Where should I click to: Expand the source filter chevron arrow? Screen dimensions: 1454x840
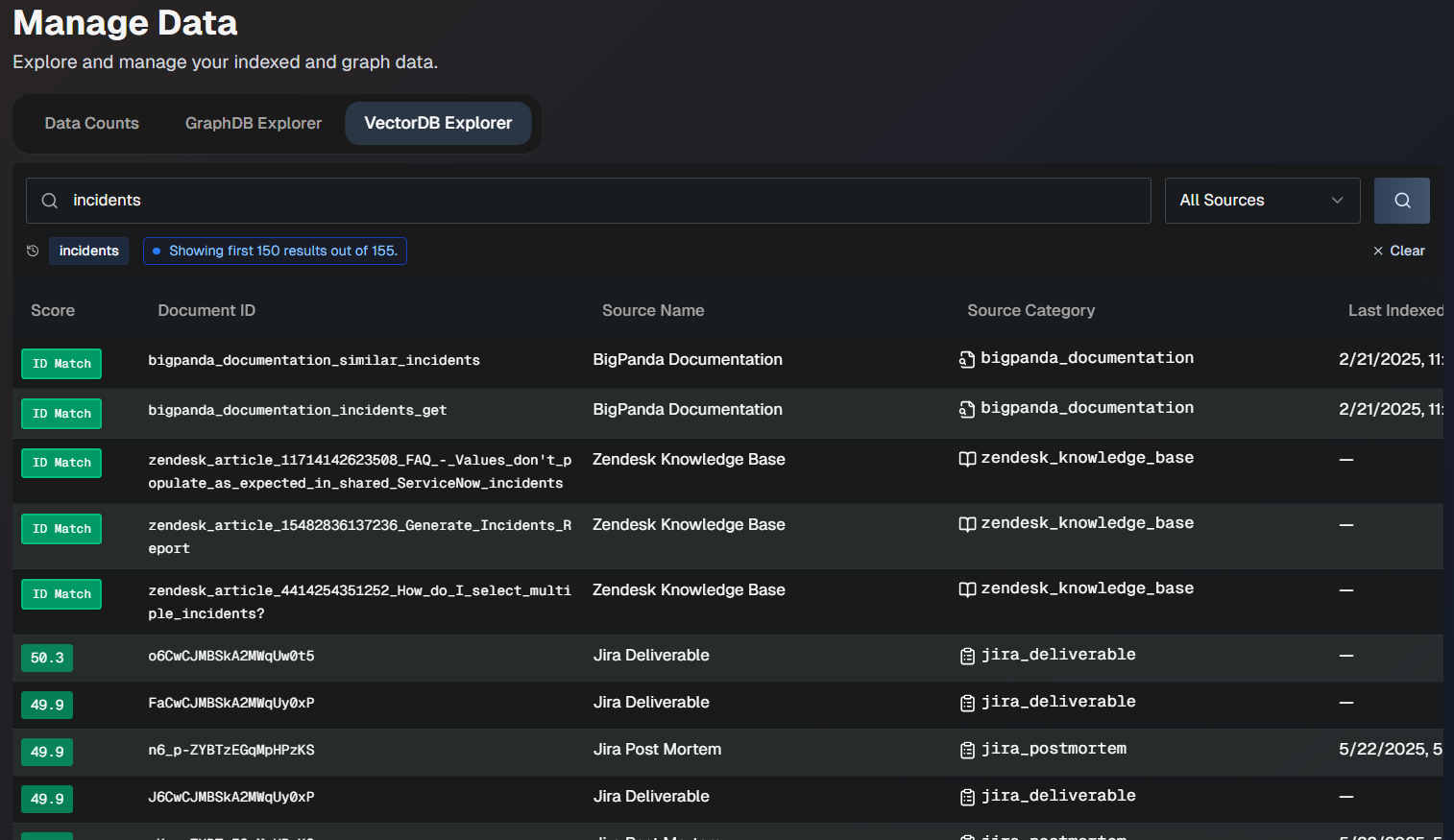pos(1337,201)
